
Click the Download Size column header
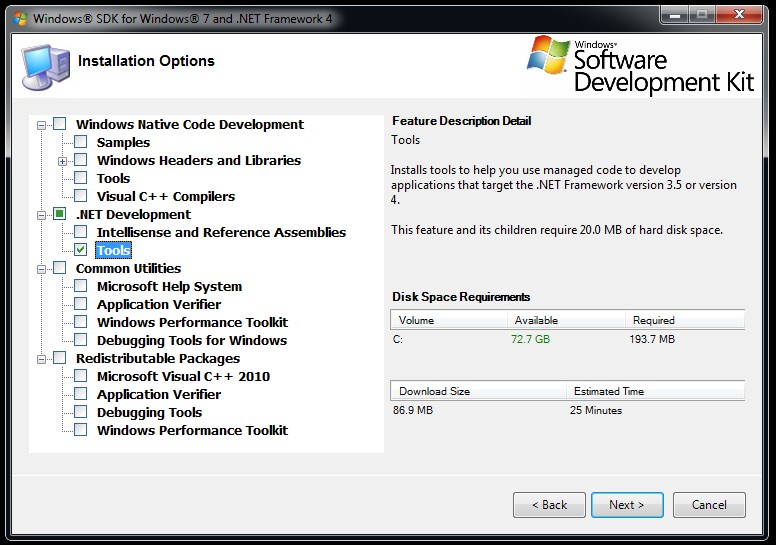(x=479, y=391)
